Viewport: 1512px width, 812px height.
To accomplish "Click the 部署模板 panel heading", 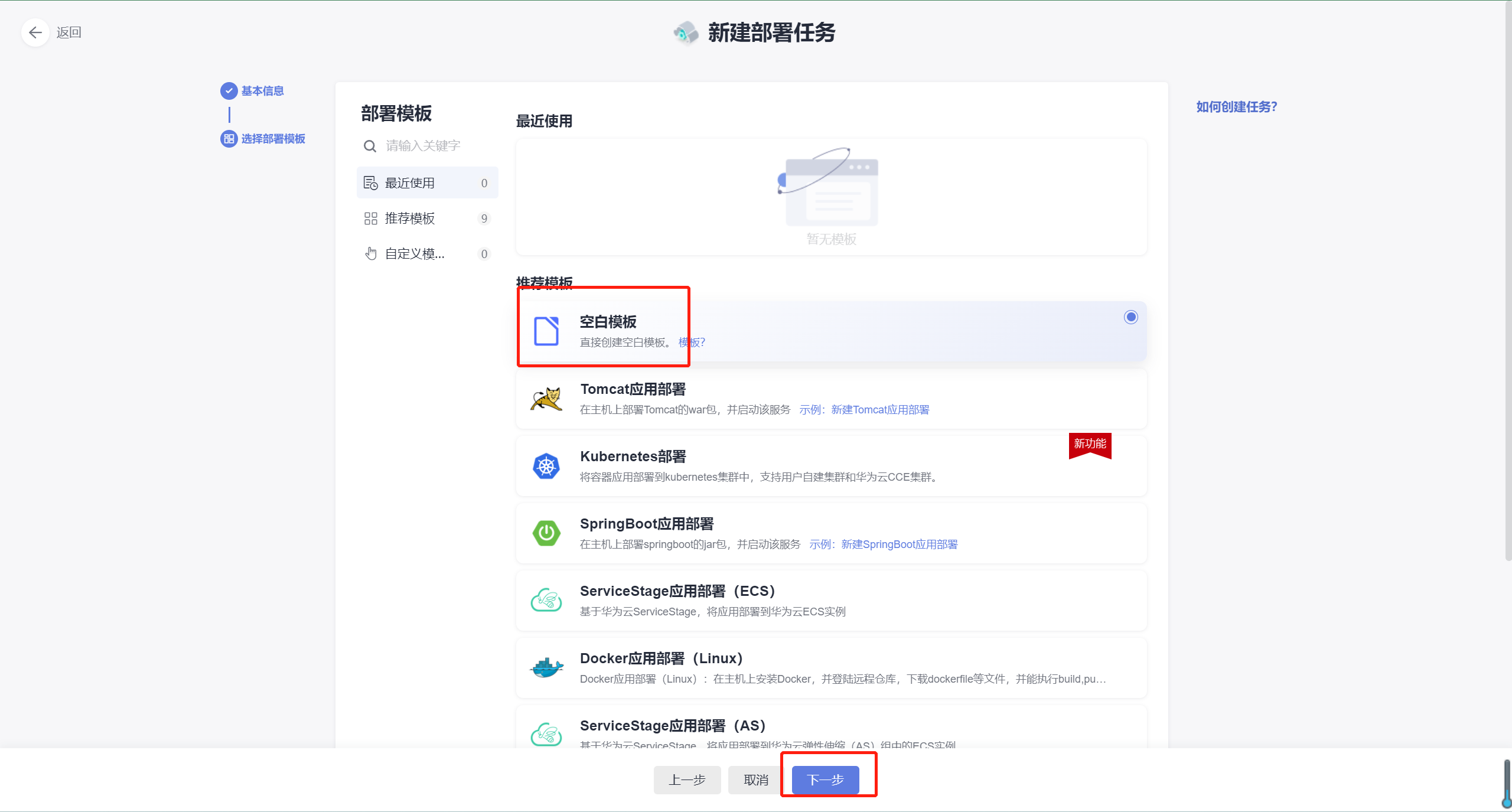I will [396, 113].
